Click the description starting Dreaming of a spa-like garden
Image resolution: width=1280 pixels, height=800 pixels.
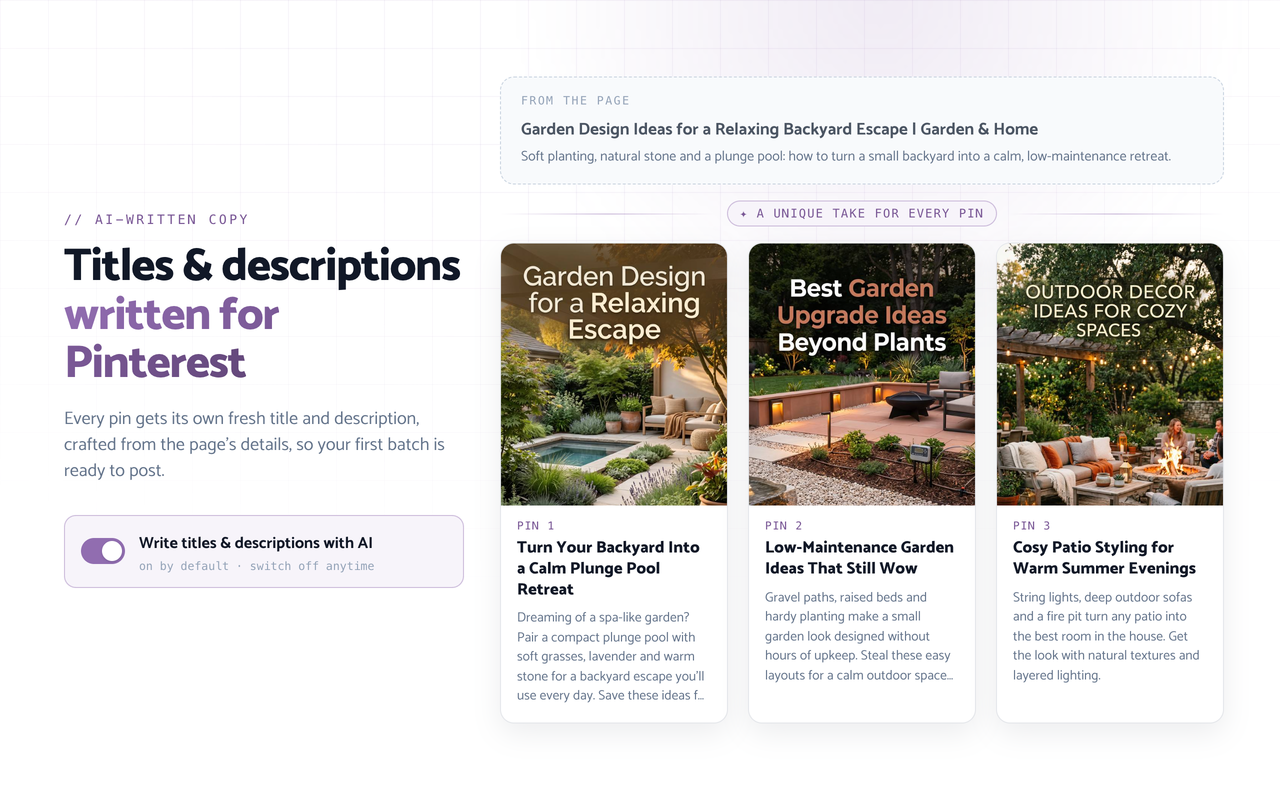[611, 656]
